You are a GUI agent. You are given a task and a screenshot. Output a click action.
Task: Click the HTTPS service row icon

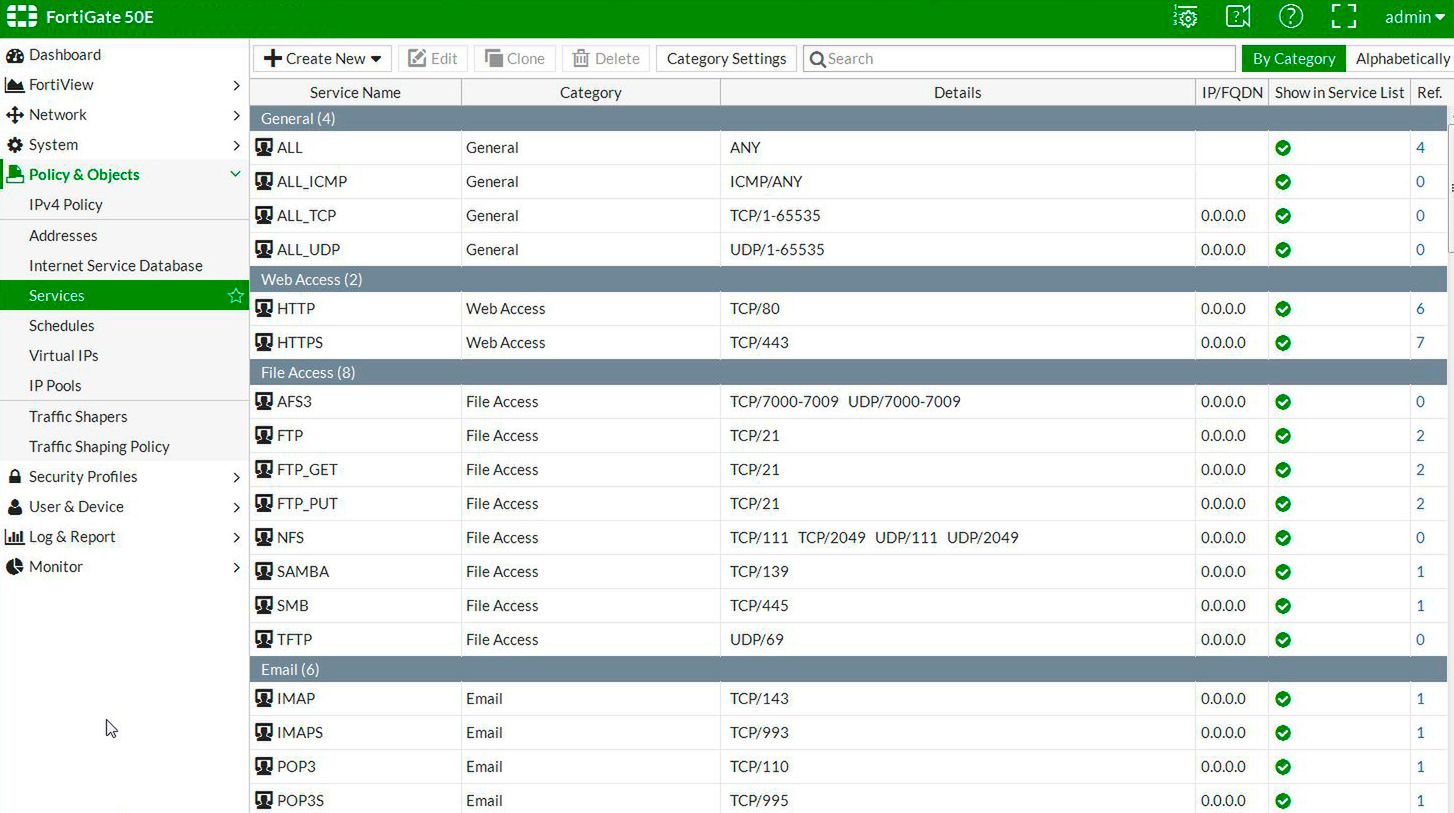click(x=264, y=343)
